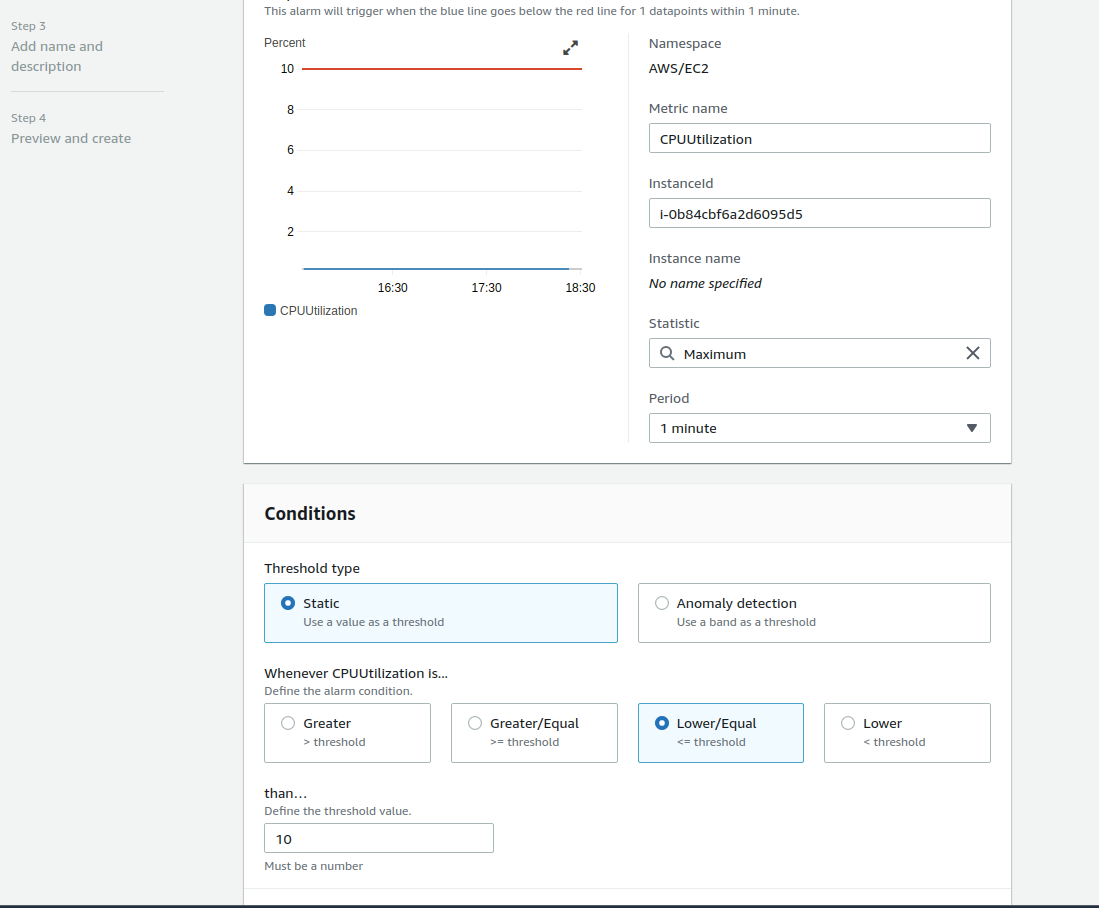Click the CPUUtilization legend color swatch
Image resolution: width=1099 pixels, height=908 pixels.
click(270, 310)
